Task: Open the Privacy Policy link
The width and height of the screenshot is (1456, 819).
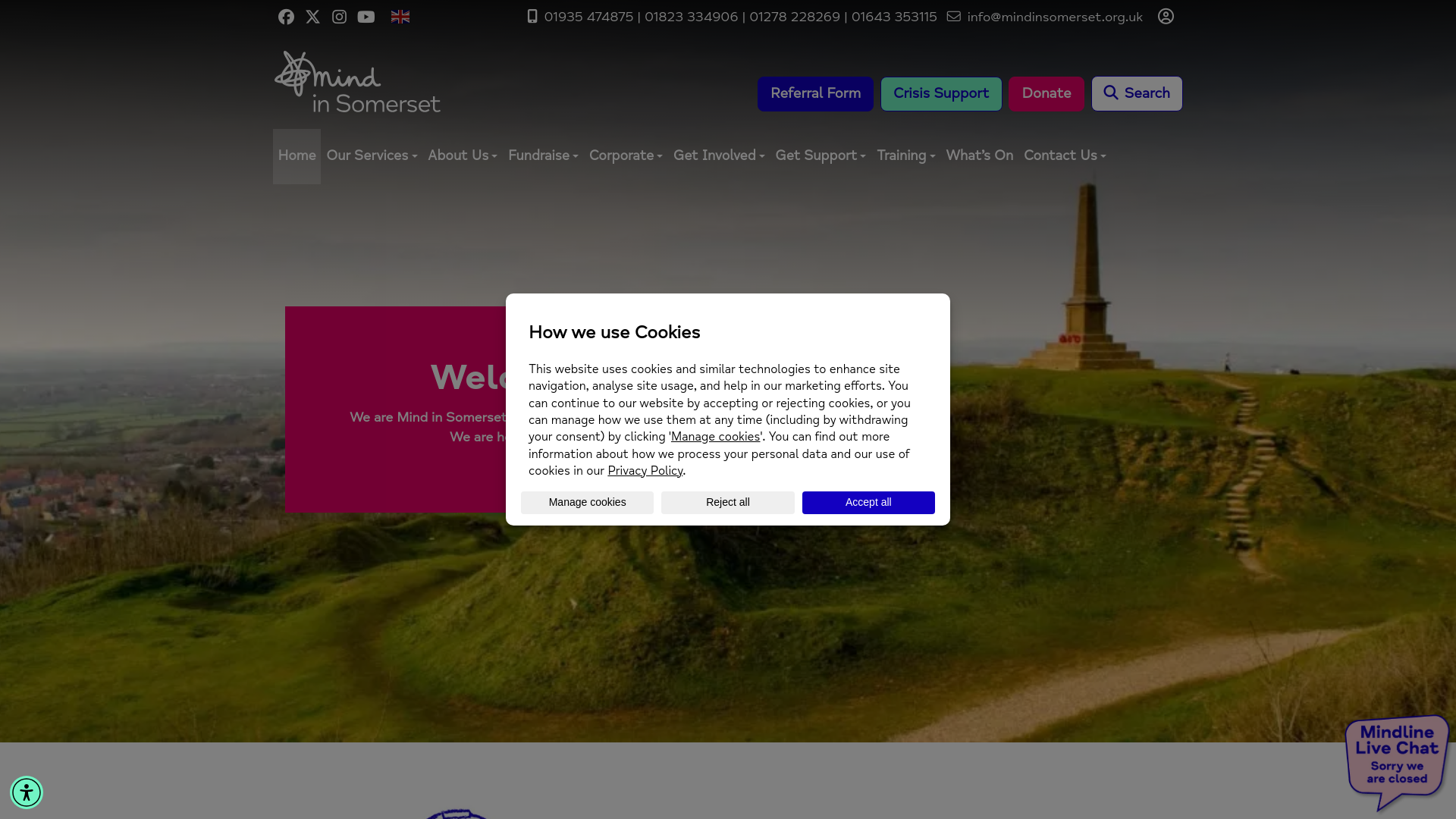Action: 645,472
